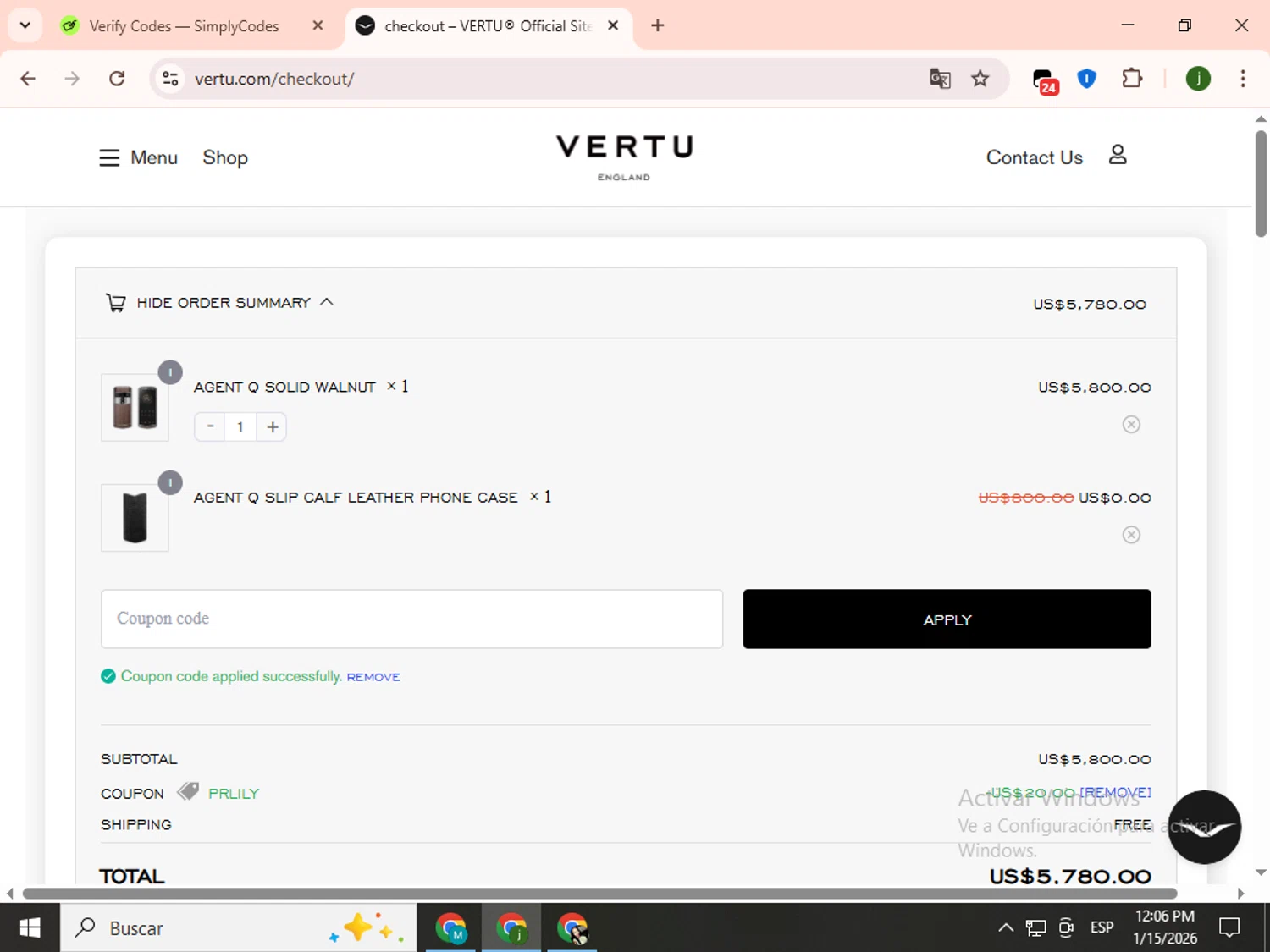
Task: Close the Verify Codes SimplyCodes tab
Action: (x=317, y=25)
